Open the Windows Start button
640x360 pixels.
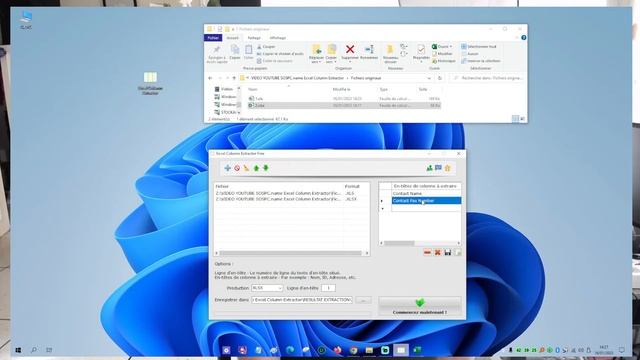18,350
